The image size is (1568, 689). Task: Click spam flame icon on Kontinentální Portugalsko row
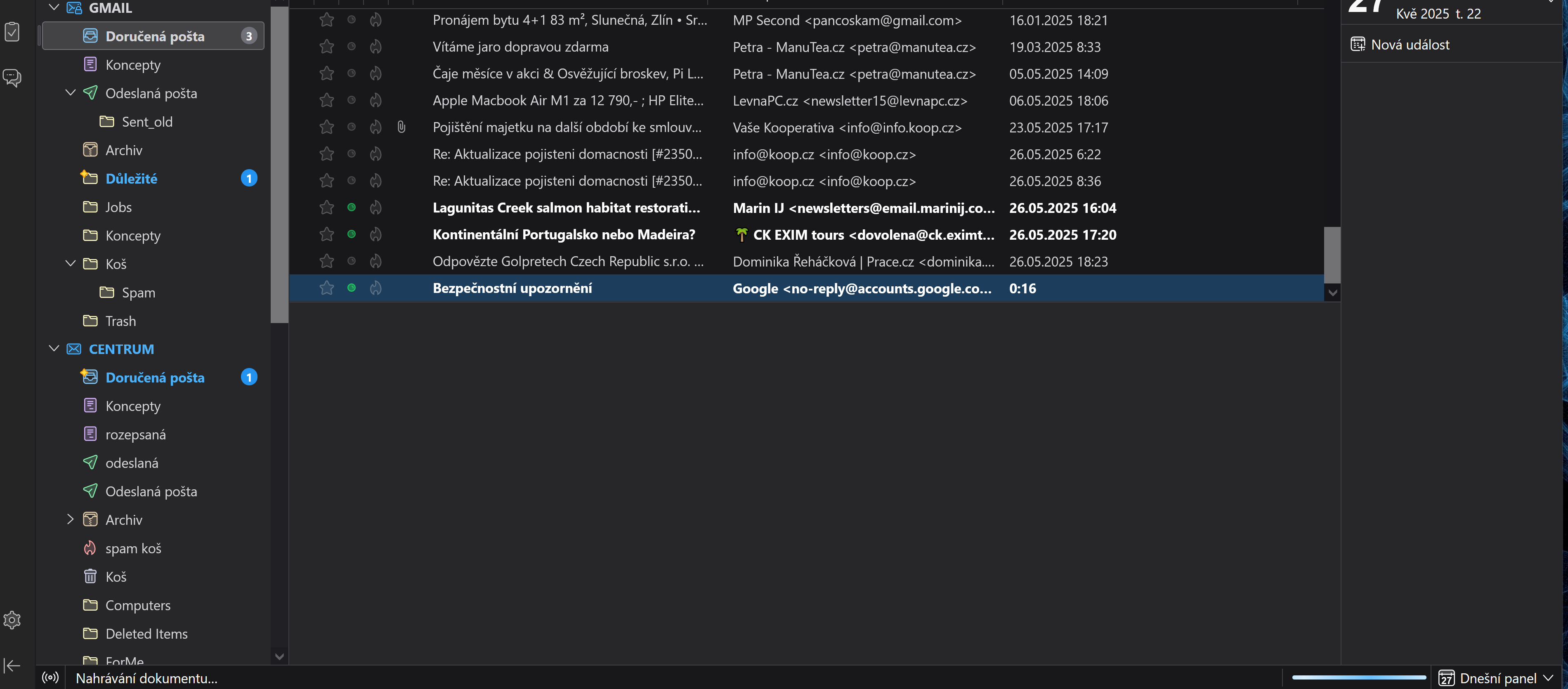pyautogui.click(x=375, y=234)
